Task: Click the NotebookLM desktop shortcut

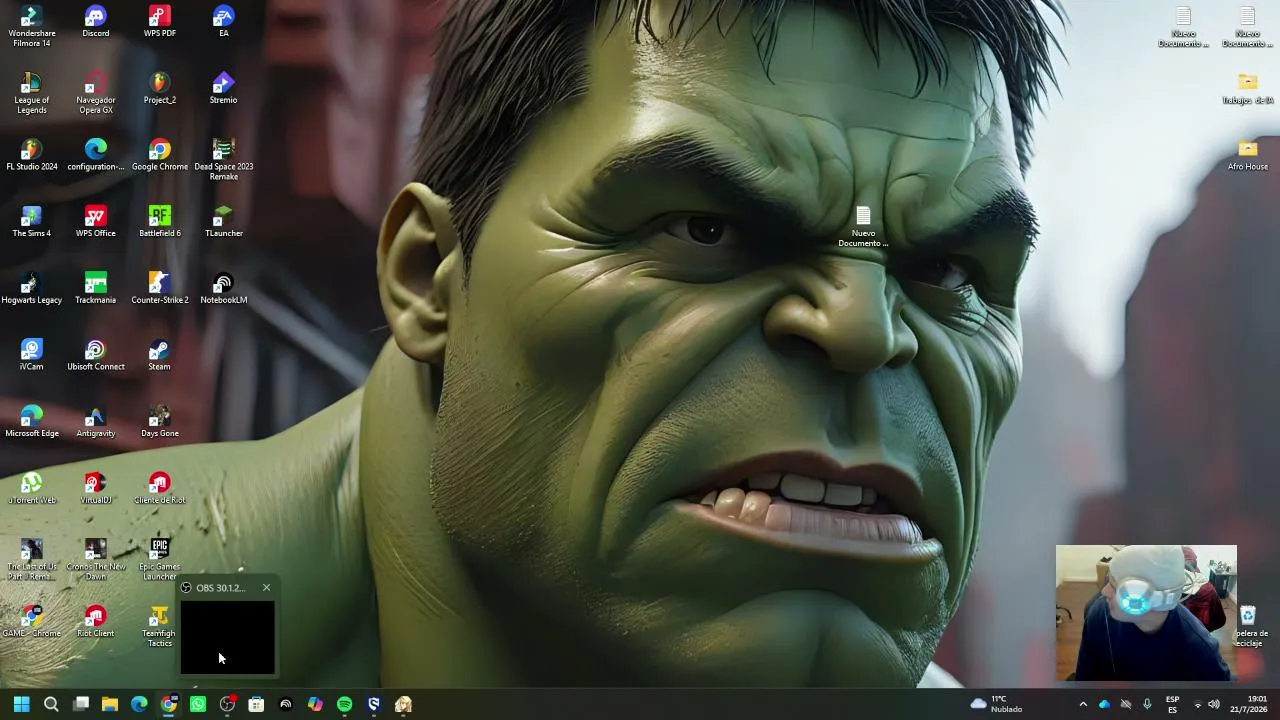Action: point(224,289)
